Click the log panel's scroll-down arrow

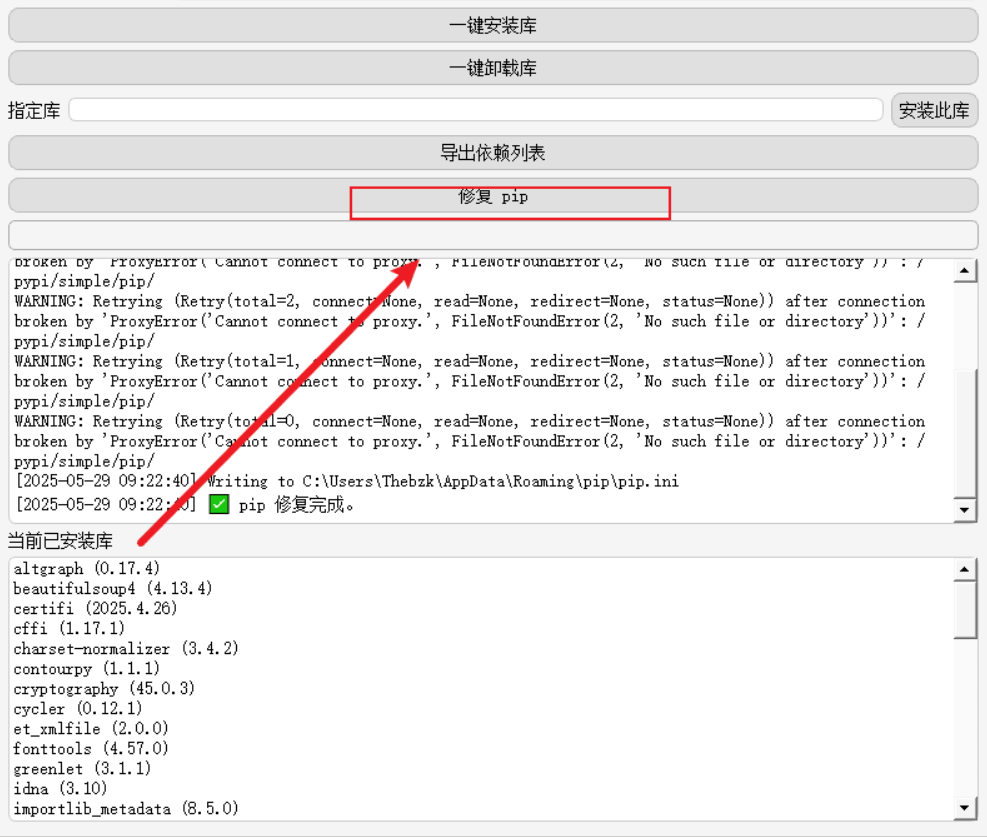[965, 510]
